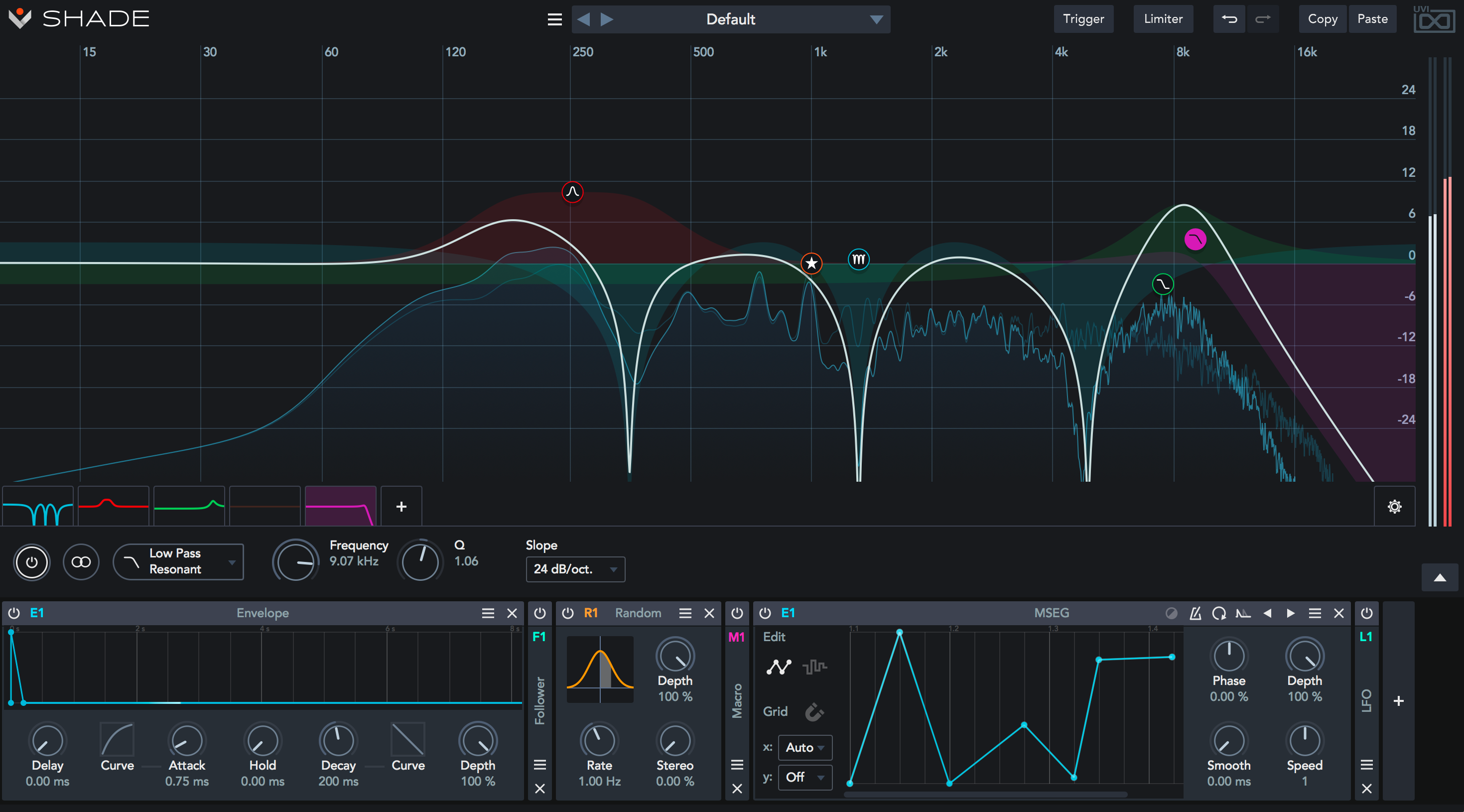Adjust the Q knob
Screen dimensions: 1464x812
(x=420, y=561)
